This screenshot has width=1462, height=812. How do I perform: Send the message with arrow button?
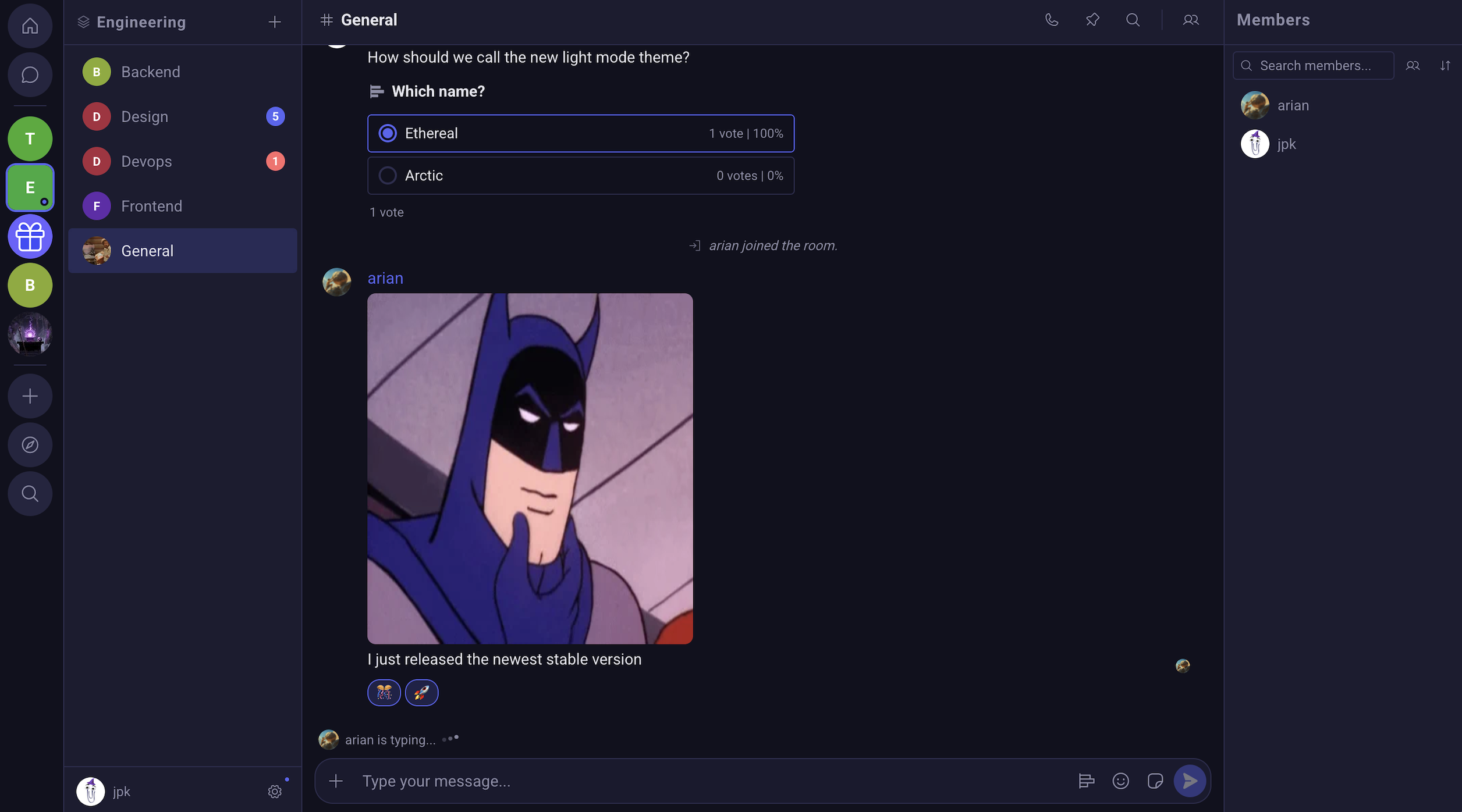pyautogui.click(x=1190, y=781)
